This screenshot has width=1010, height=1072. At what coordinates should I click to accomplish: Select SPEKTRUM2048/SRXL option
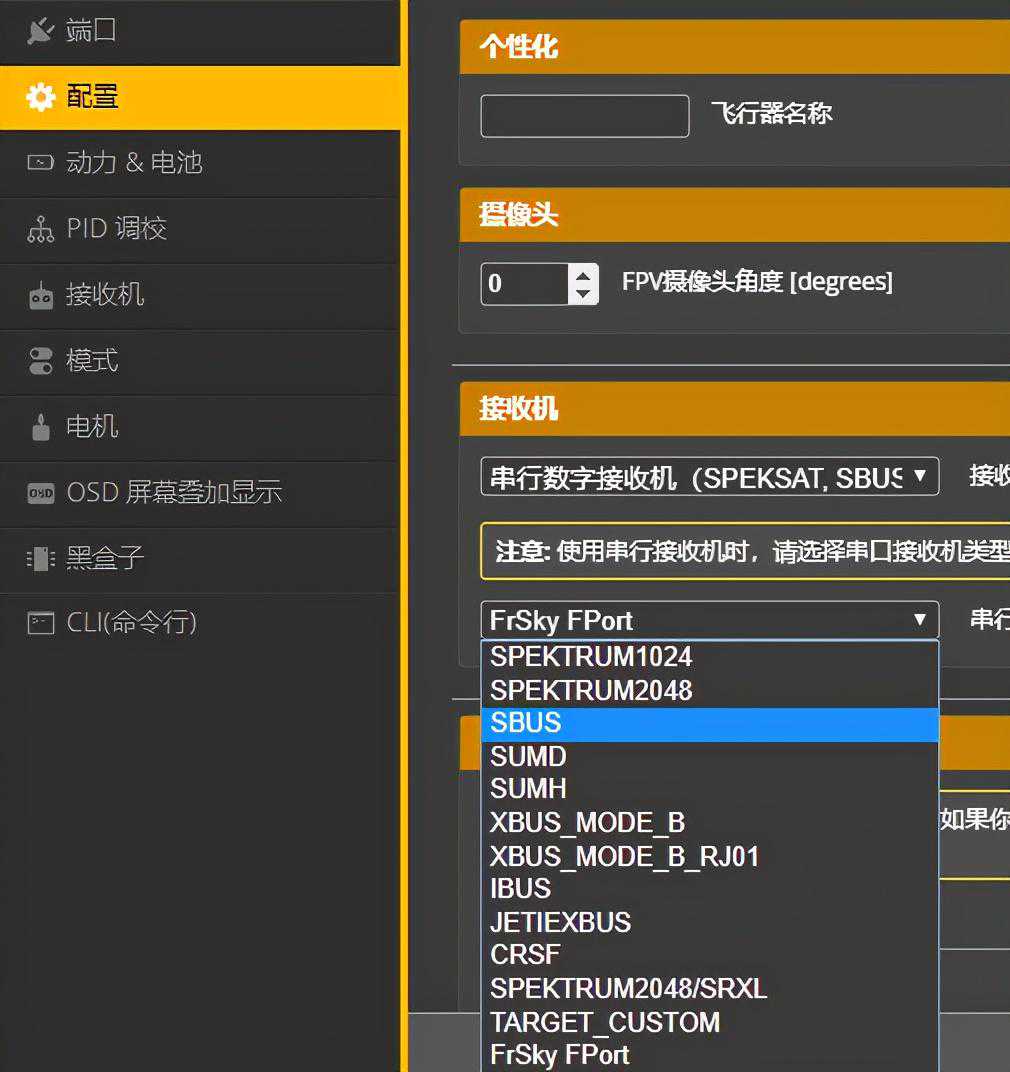(x=709, y=988)
